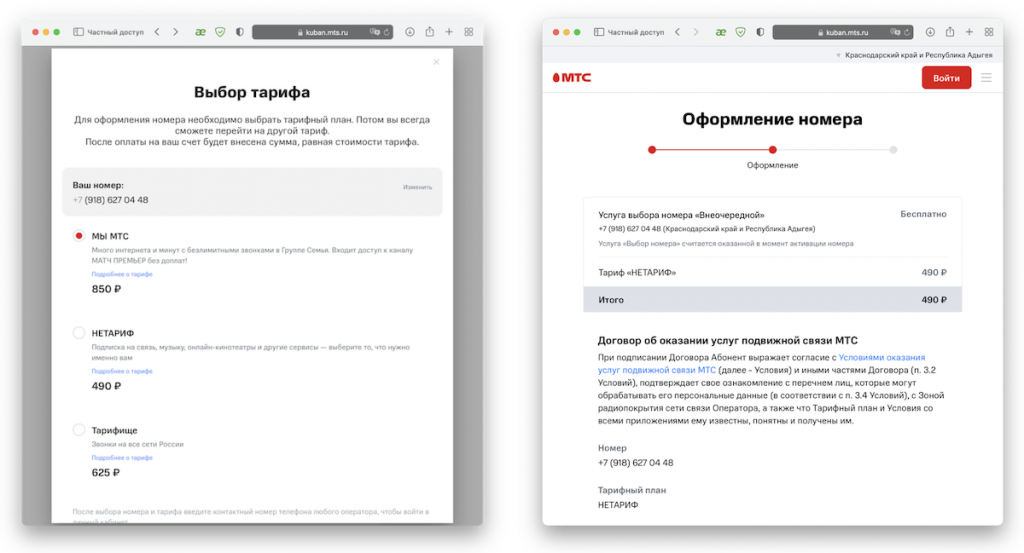Select the Тарифище tariff radio button
Viewport: 1024px width, 553px height.
point(79,430)
